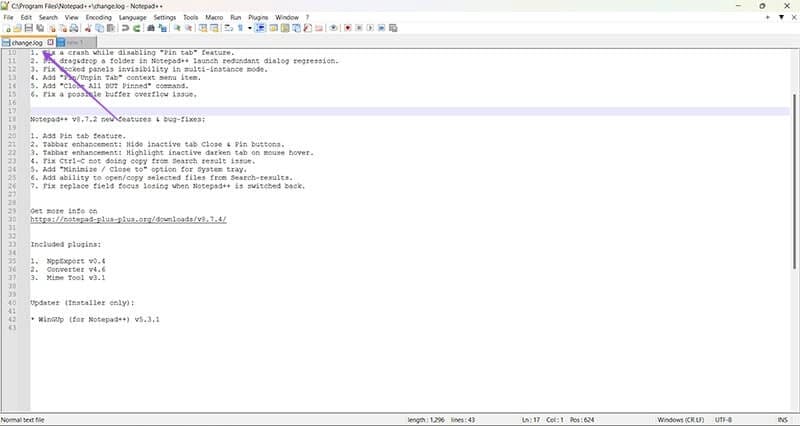
Task: Switch to the change.log tab
Action: coord(27,43)
